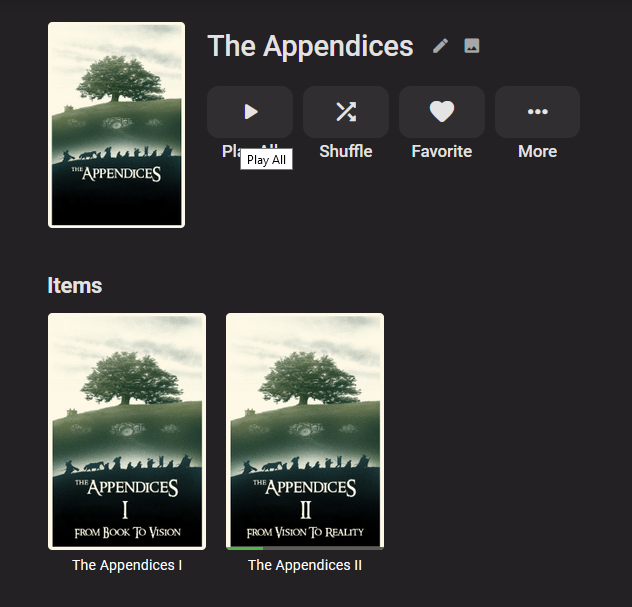Click the play triangle icon button

[250, 112]
